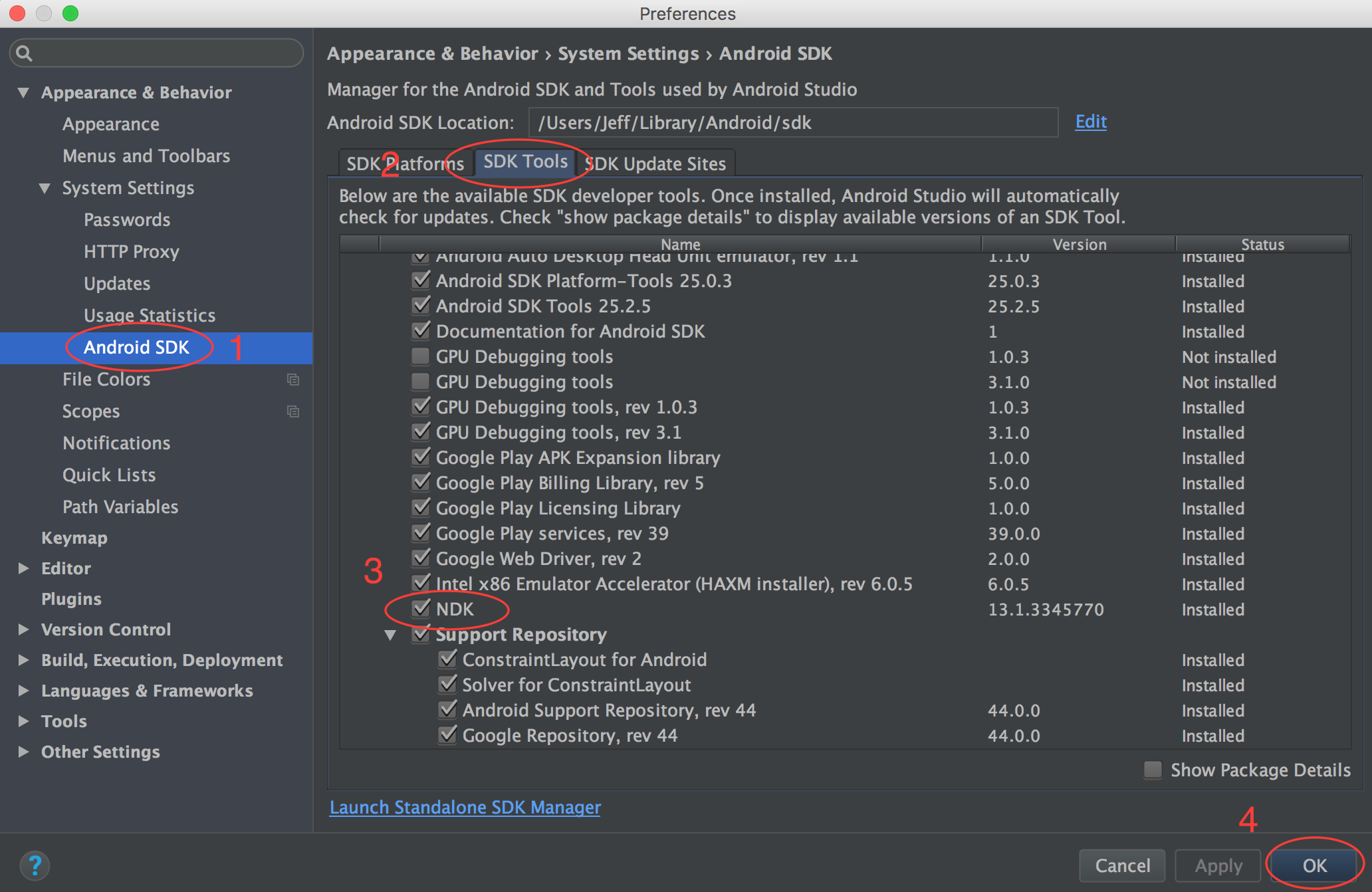
Task: Check GPU Debugging tools version 3.1.0
Action: [421, 382]
